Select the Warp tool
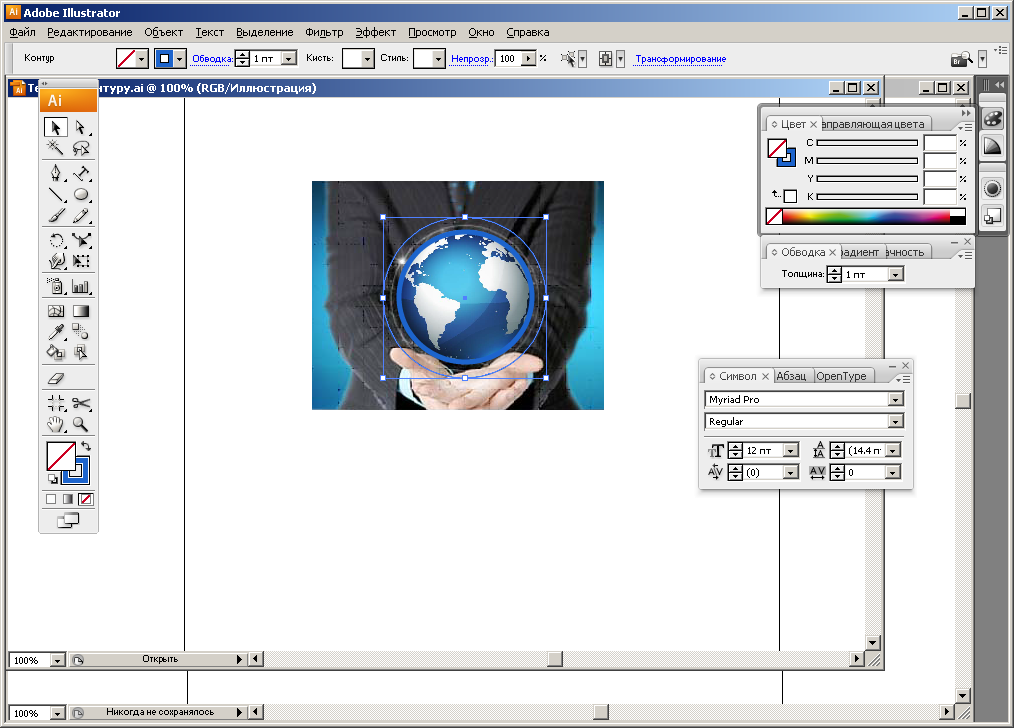The height and width of the screenshot is (728, 1014). coord(56,261)
